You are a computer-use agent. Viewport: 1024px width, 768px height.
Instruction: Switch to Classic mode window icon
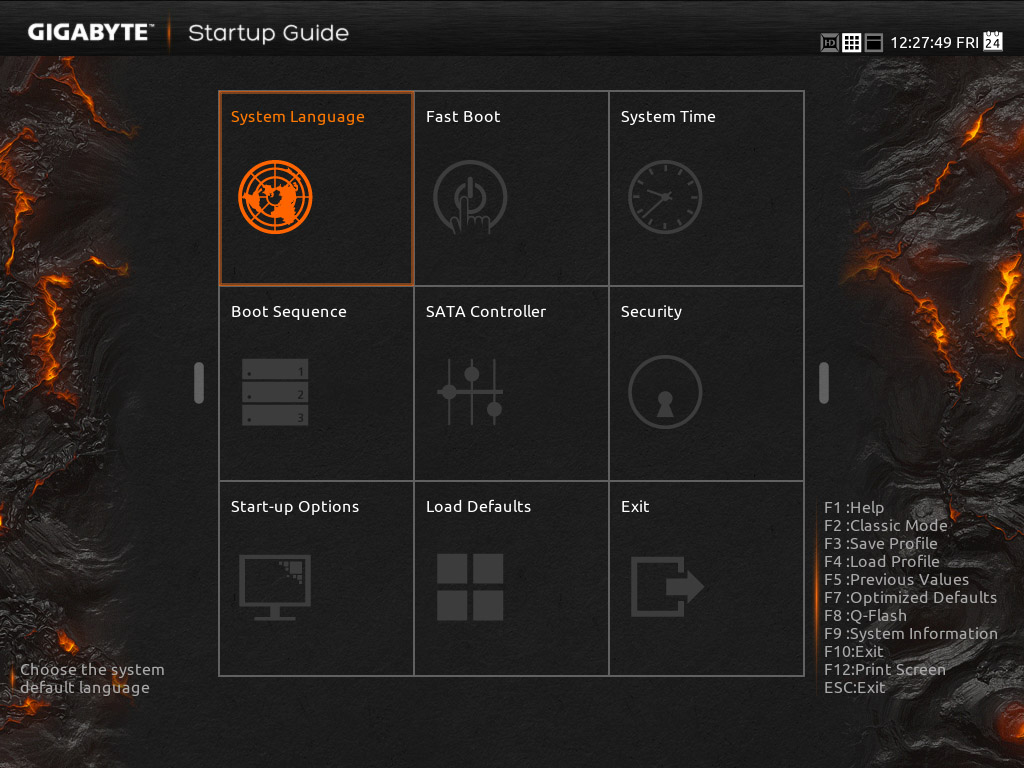point(874,43)
